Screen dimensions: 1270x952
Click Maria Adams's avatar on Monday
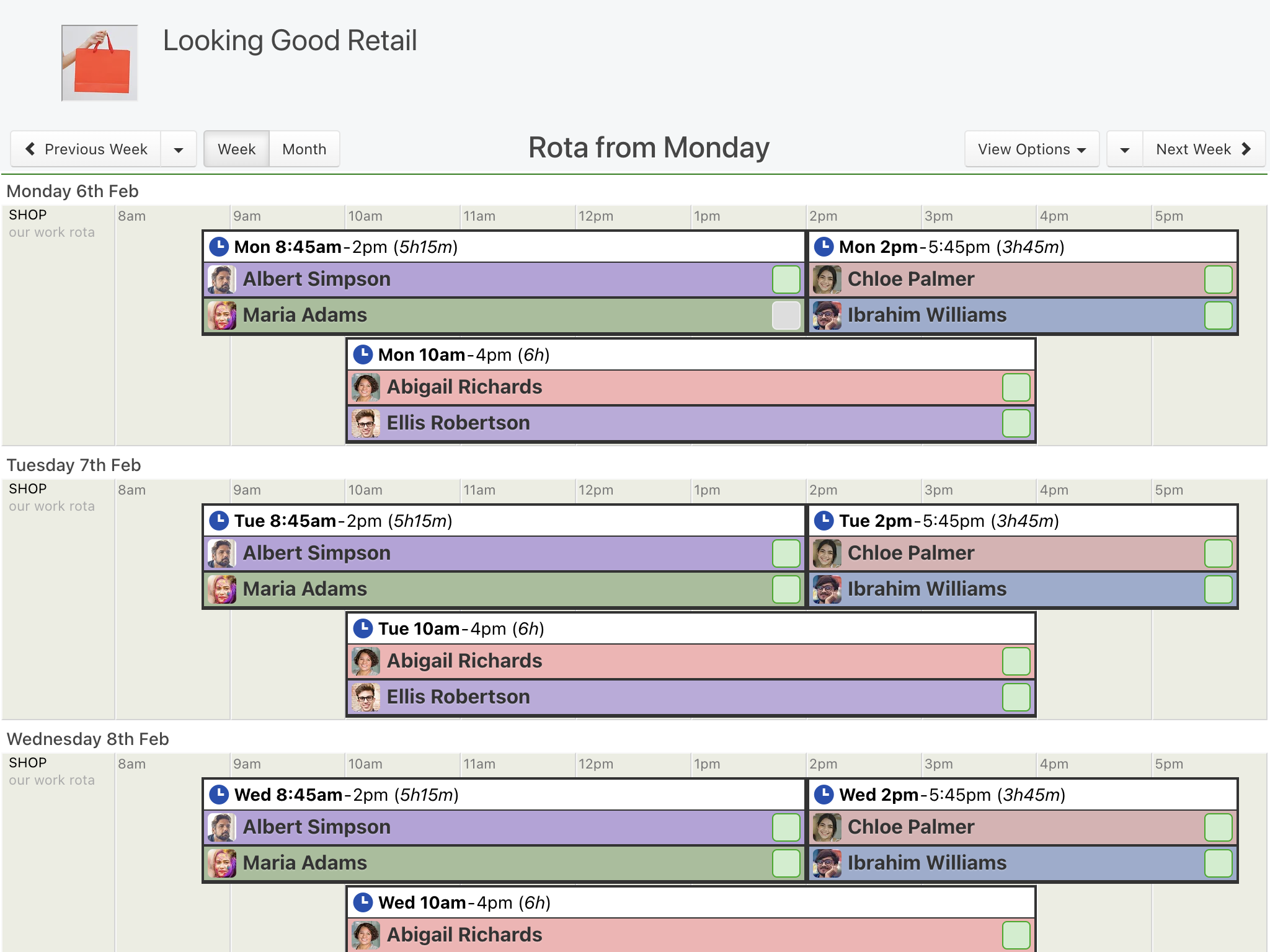tap(222, 315)
